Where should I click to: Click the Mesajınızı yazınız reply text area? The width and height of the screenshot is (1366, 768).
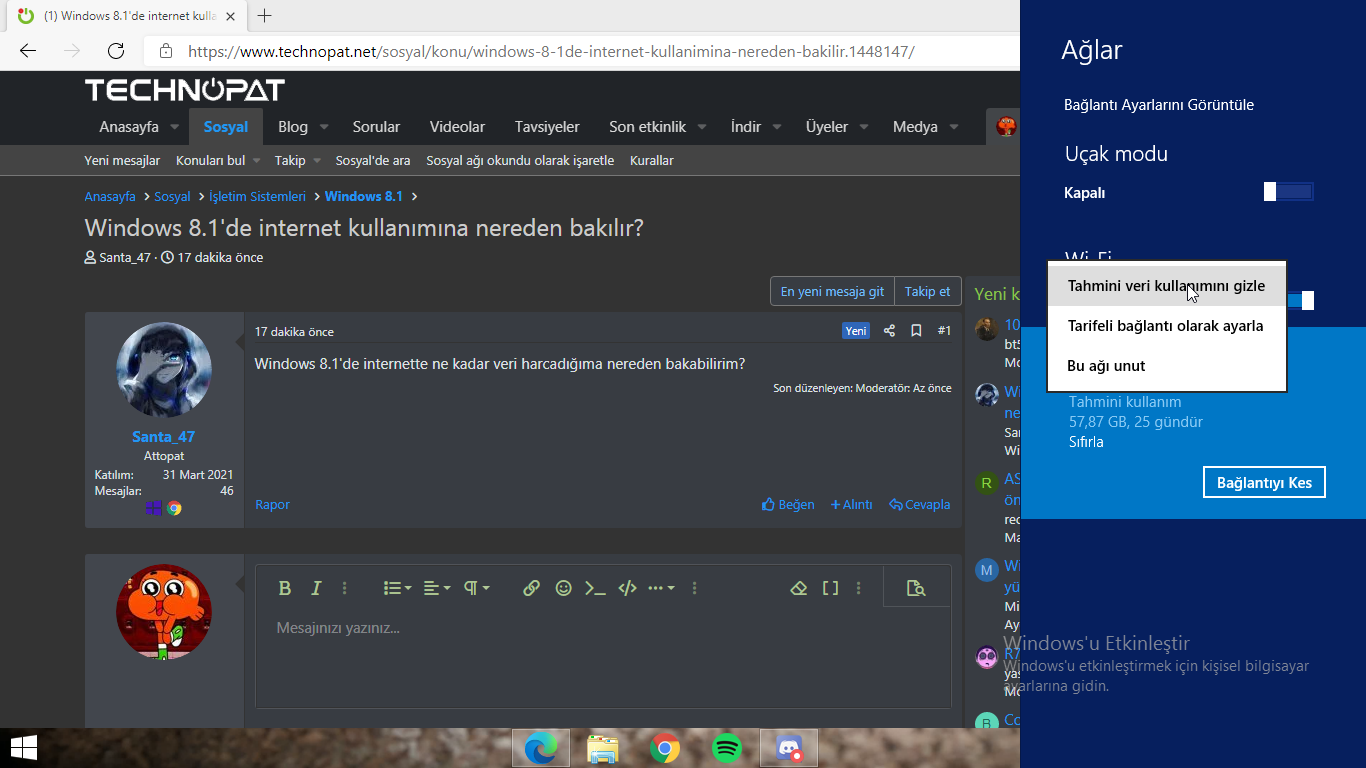click(x=603, y=660)
